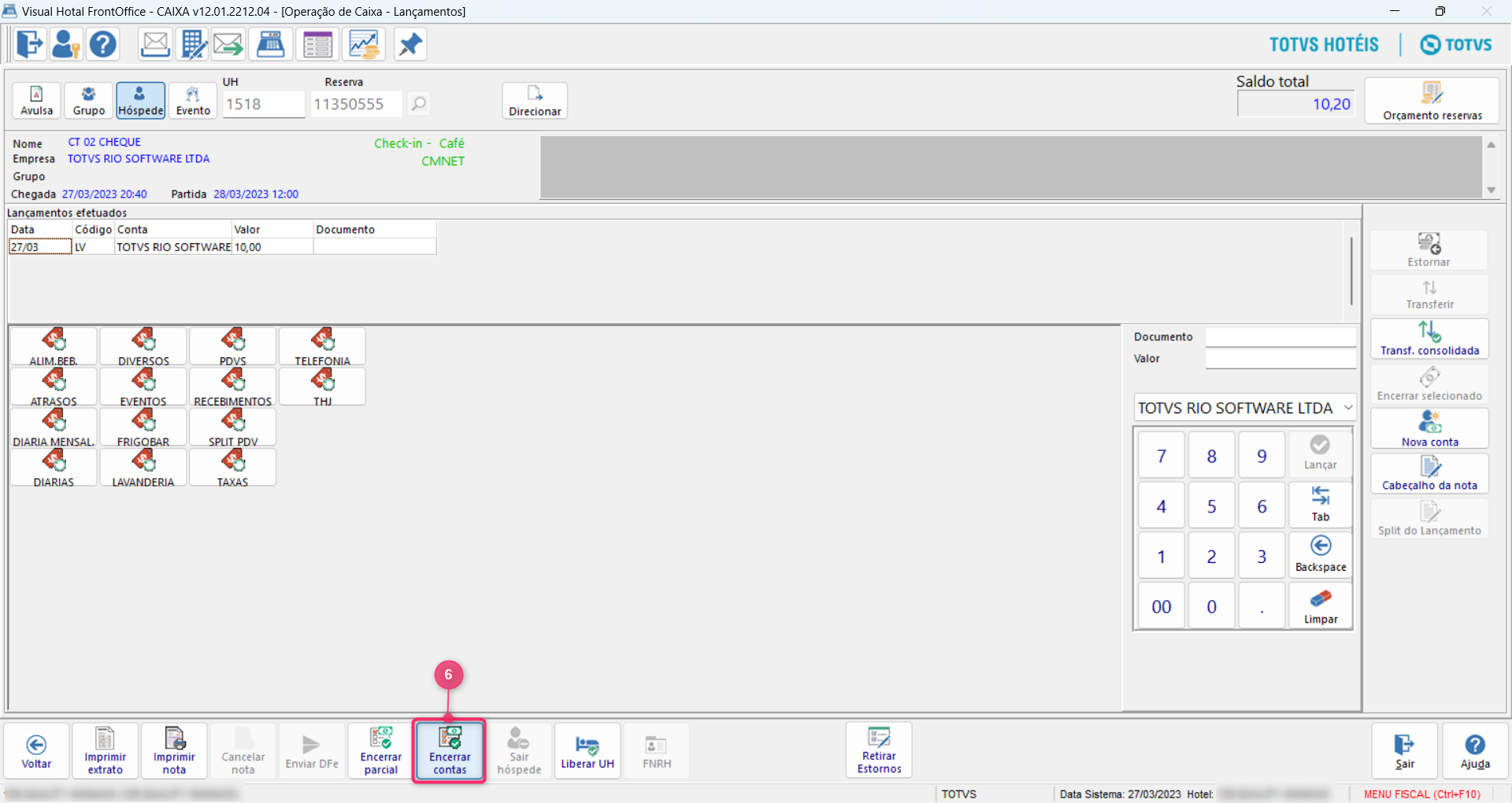Image resolution: width=1512 pixels, height=803 pixels.
Task: Open Orçamento reservas
Action: [1432, 101]
